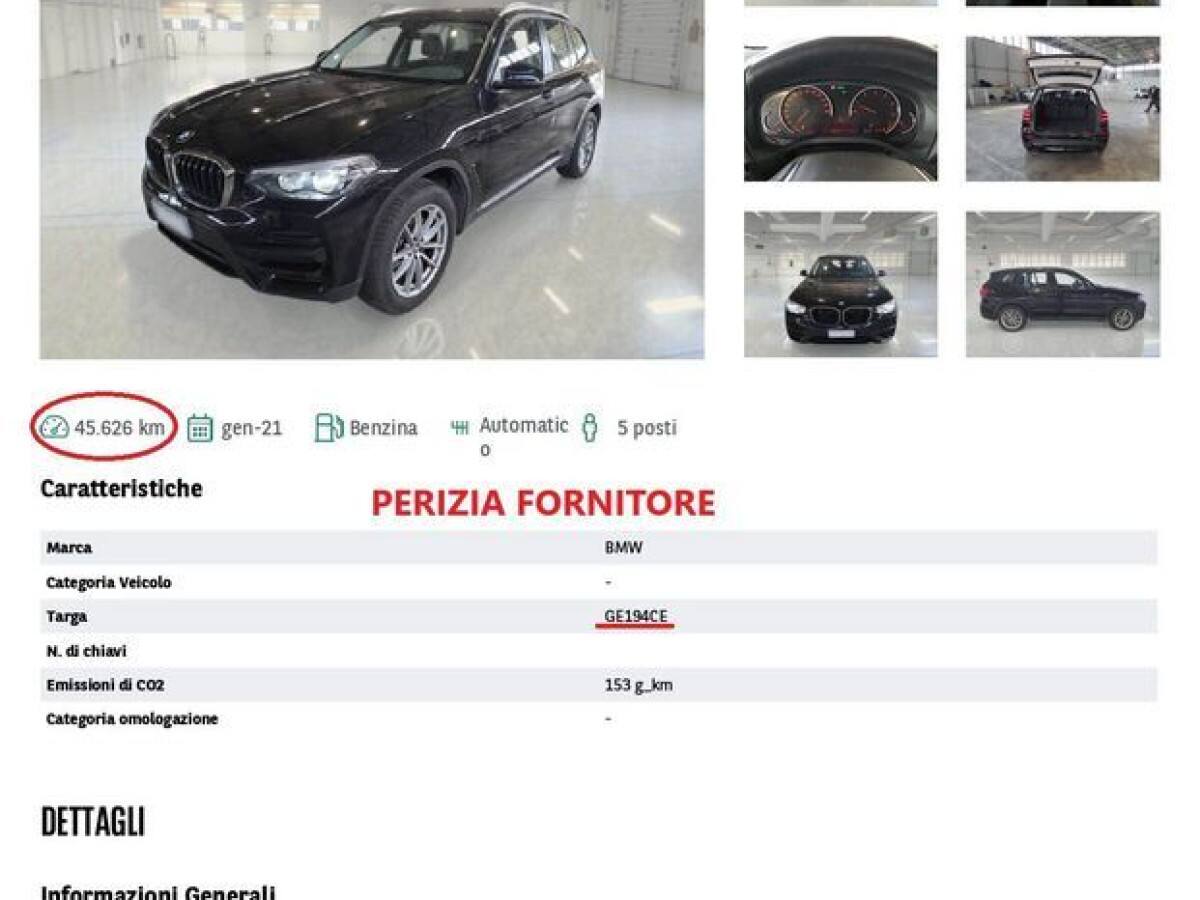Select the Emissioni di CO2 row
Viewport: 1200px width, 900px height.
[x=598, y=685]
